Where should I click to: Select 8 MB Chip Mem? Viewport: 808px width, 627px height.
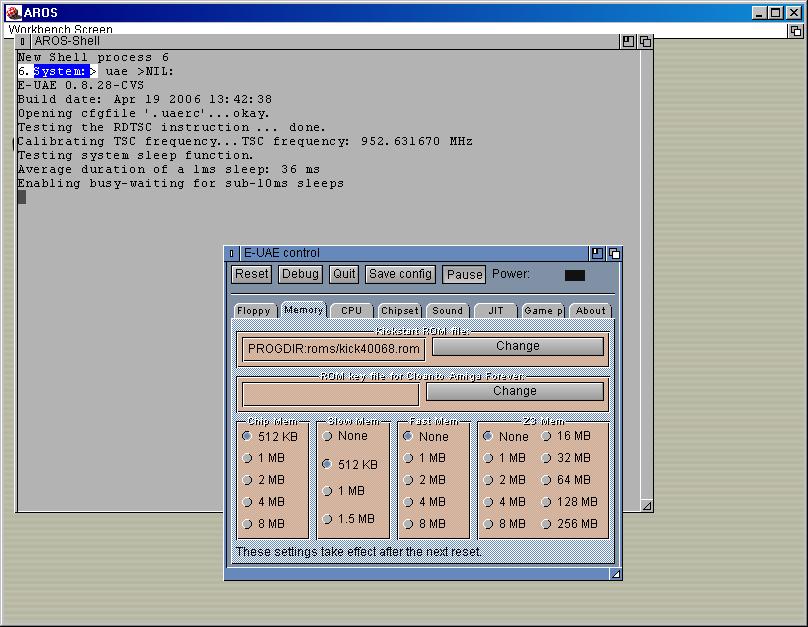[264, 524]
